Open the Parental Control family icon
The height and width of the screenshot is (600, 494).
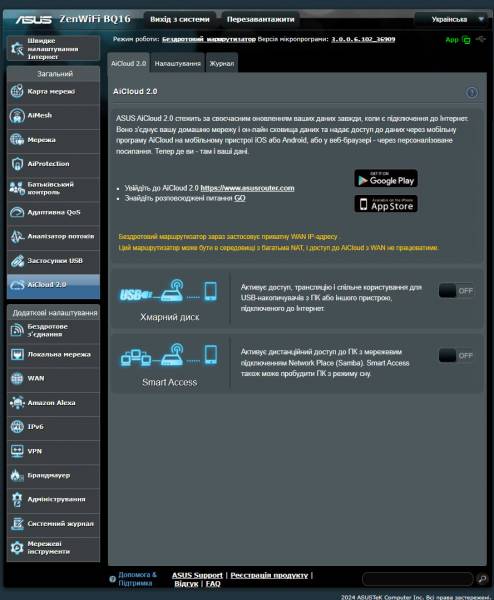(x=17, y=188)
